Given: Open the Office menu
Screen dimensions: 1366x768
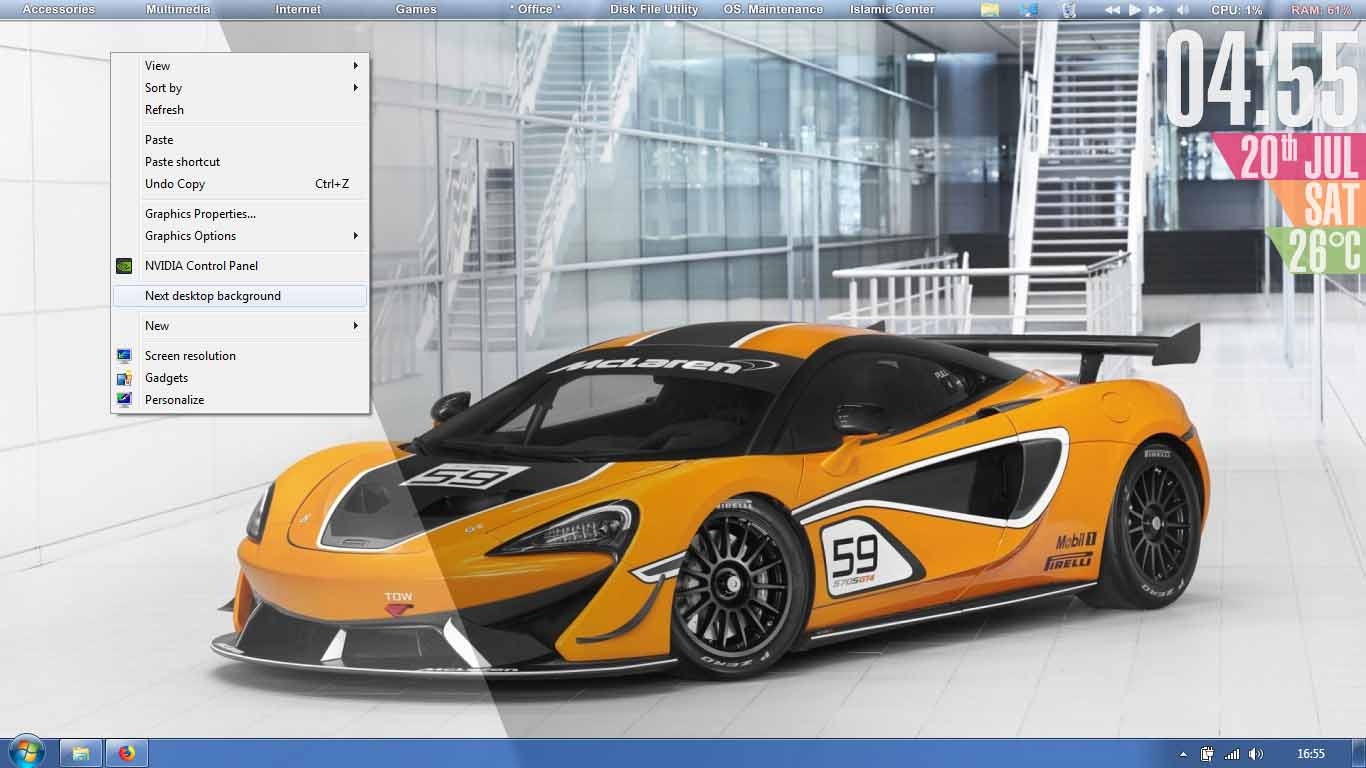Looking at the screenshot, I should tap(535, 9).
